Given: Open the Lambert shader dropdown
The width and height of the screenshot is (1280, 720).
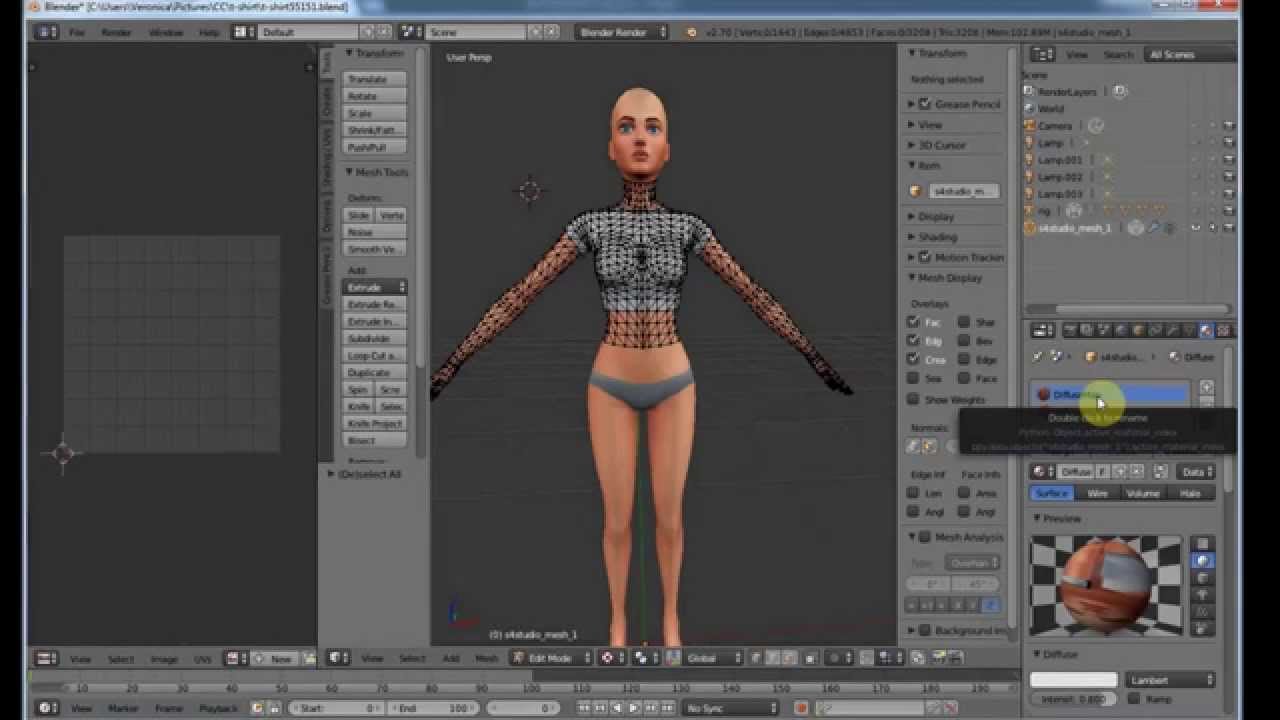Looking at the screenshot, I should click(x=1170, y=680).
